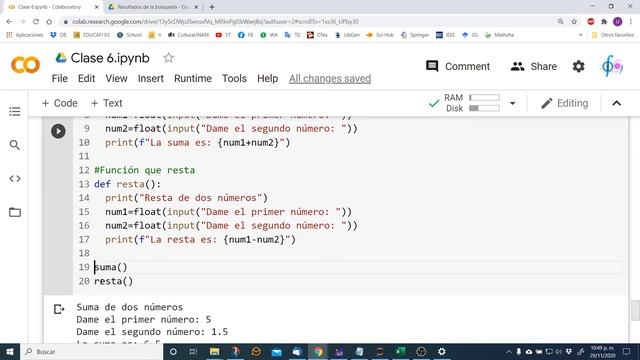Go to the browser home page

[49, 22]
